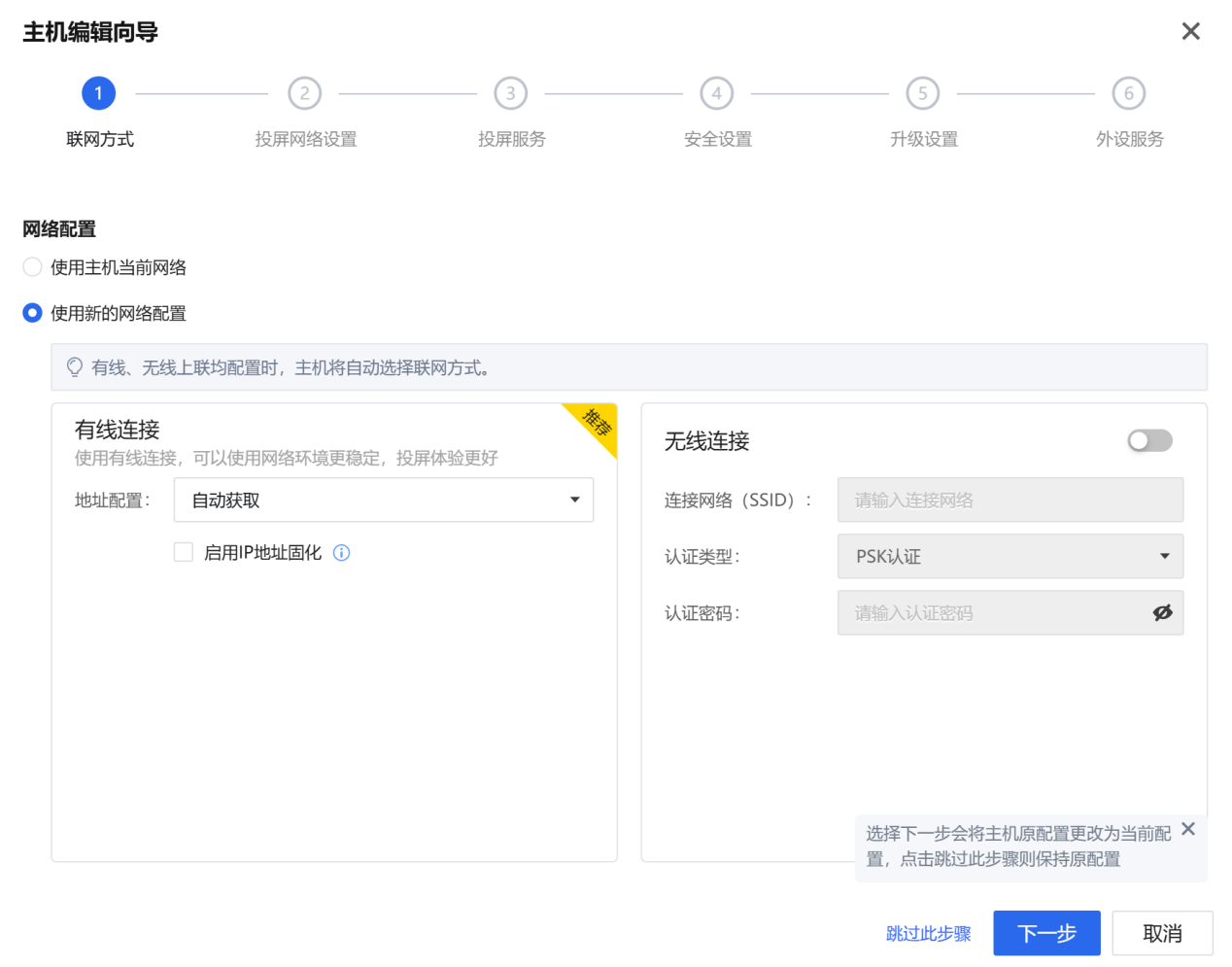Select 使用主机当前网络 radio option

tap(32, 267)
